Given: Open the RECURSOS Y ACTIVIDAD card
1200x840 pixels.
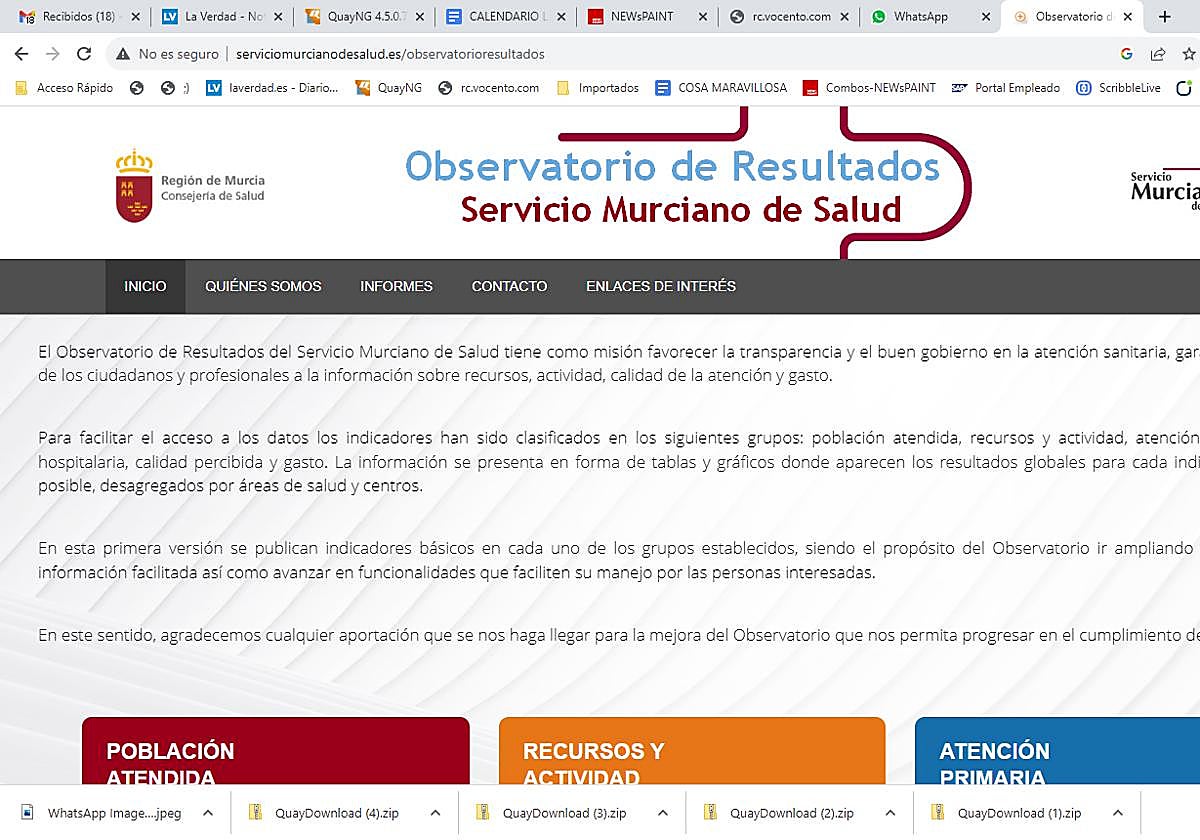Looking at the screenshot, I should pyautogui.click(x=691, y=762).
